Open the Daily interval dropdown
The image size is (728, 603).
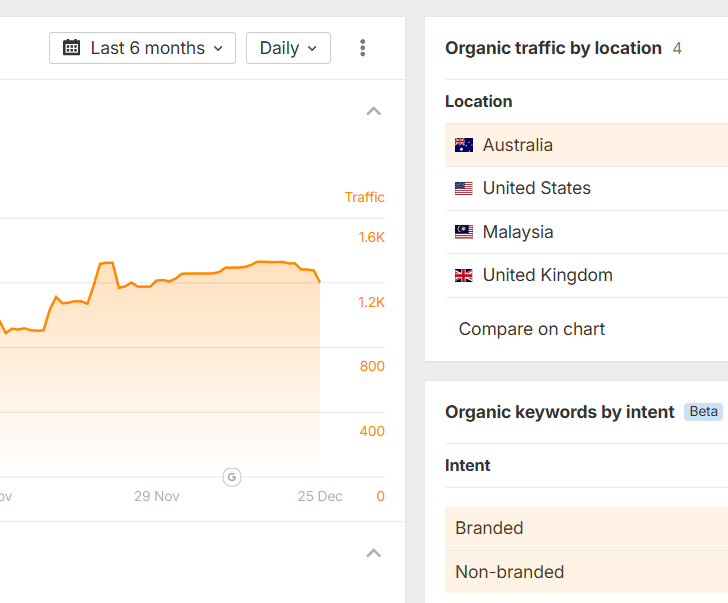288,48
